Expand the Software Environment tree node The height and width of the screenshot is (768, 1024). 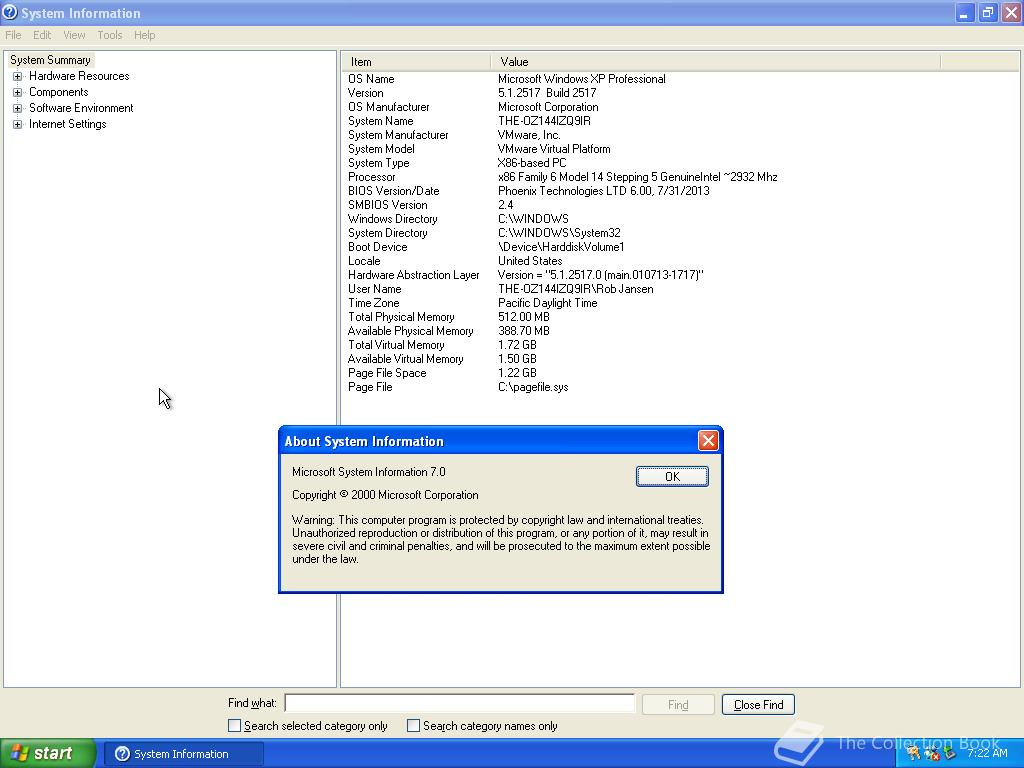pyautogui.click(x=18, y=108)
